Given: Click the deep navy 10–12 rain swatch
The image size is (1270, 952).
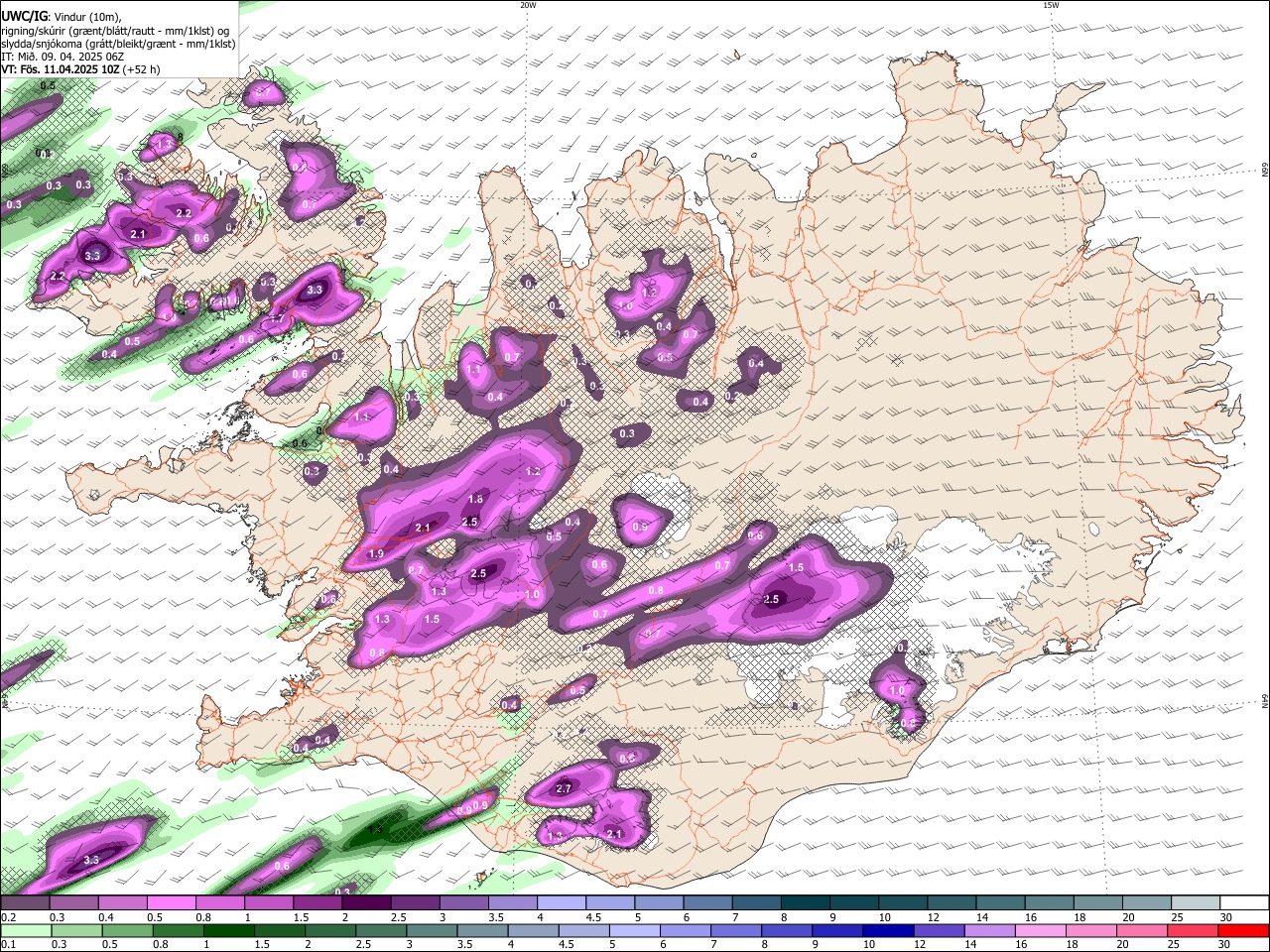Looking at the screenshot, I should 889,931.
